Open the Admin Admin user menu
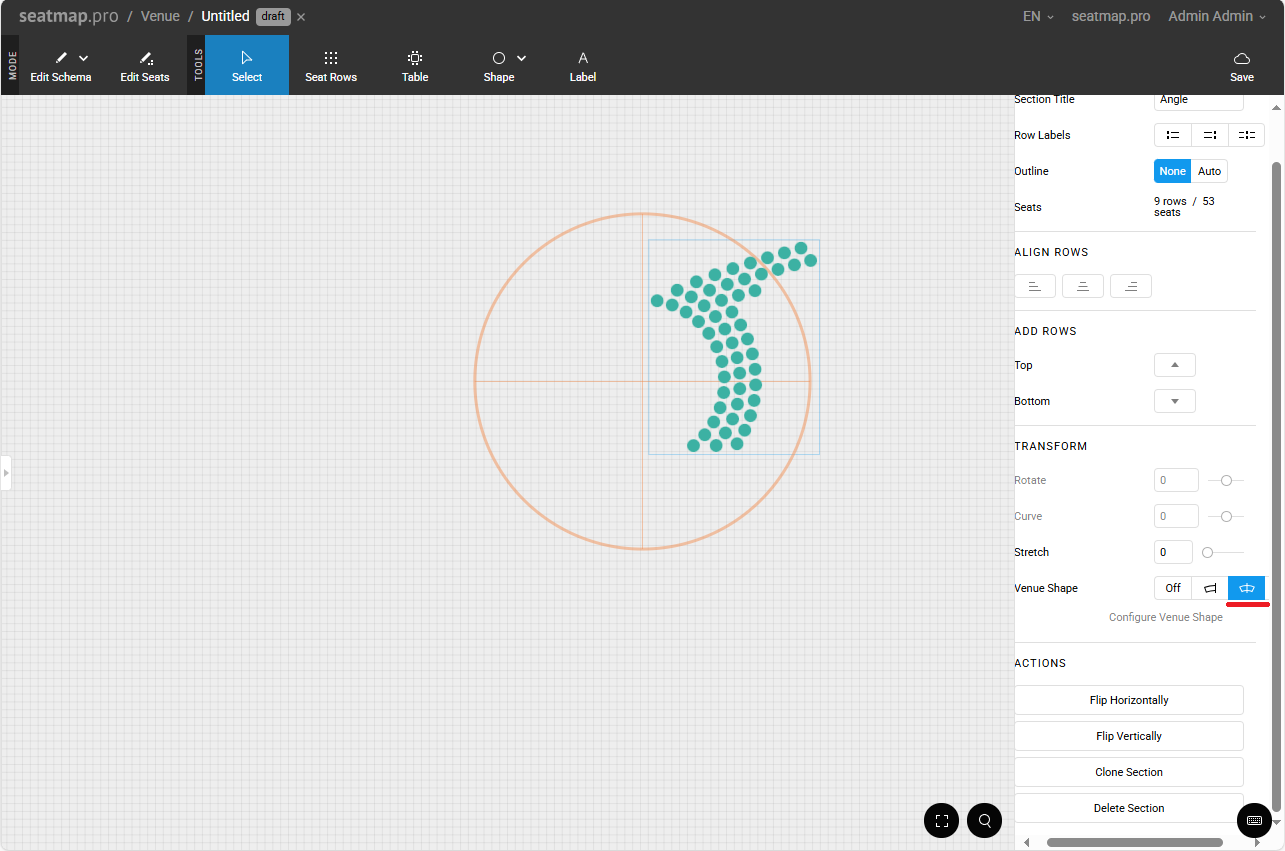 pos(1216,17)
